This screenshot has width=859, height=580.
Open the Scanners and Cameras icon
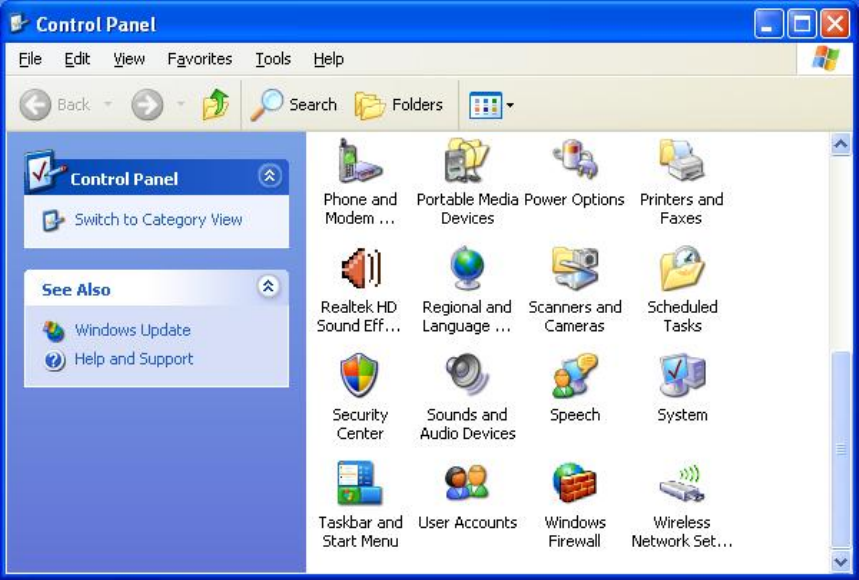click(x=575, y=268)
